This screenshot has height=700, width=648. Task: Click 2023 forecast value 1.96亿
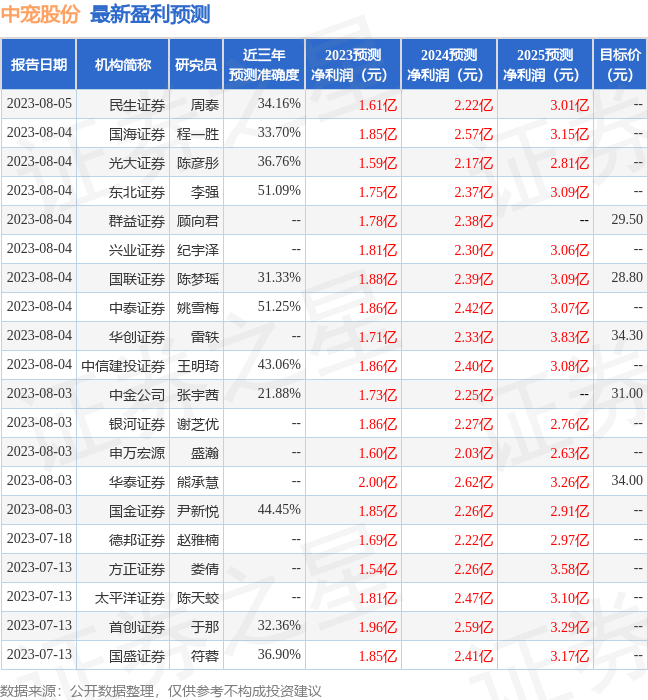378,628
